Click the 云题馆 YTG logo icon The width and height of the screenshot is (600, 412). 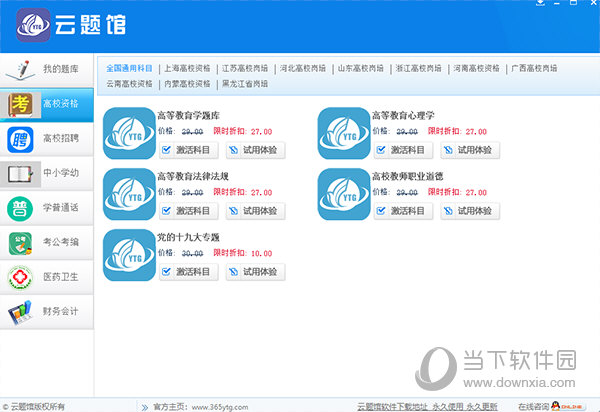click(x=33, y=25)
